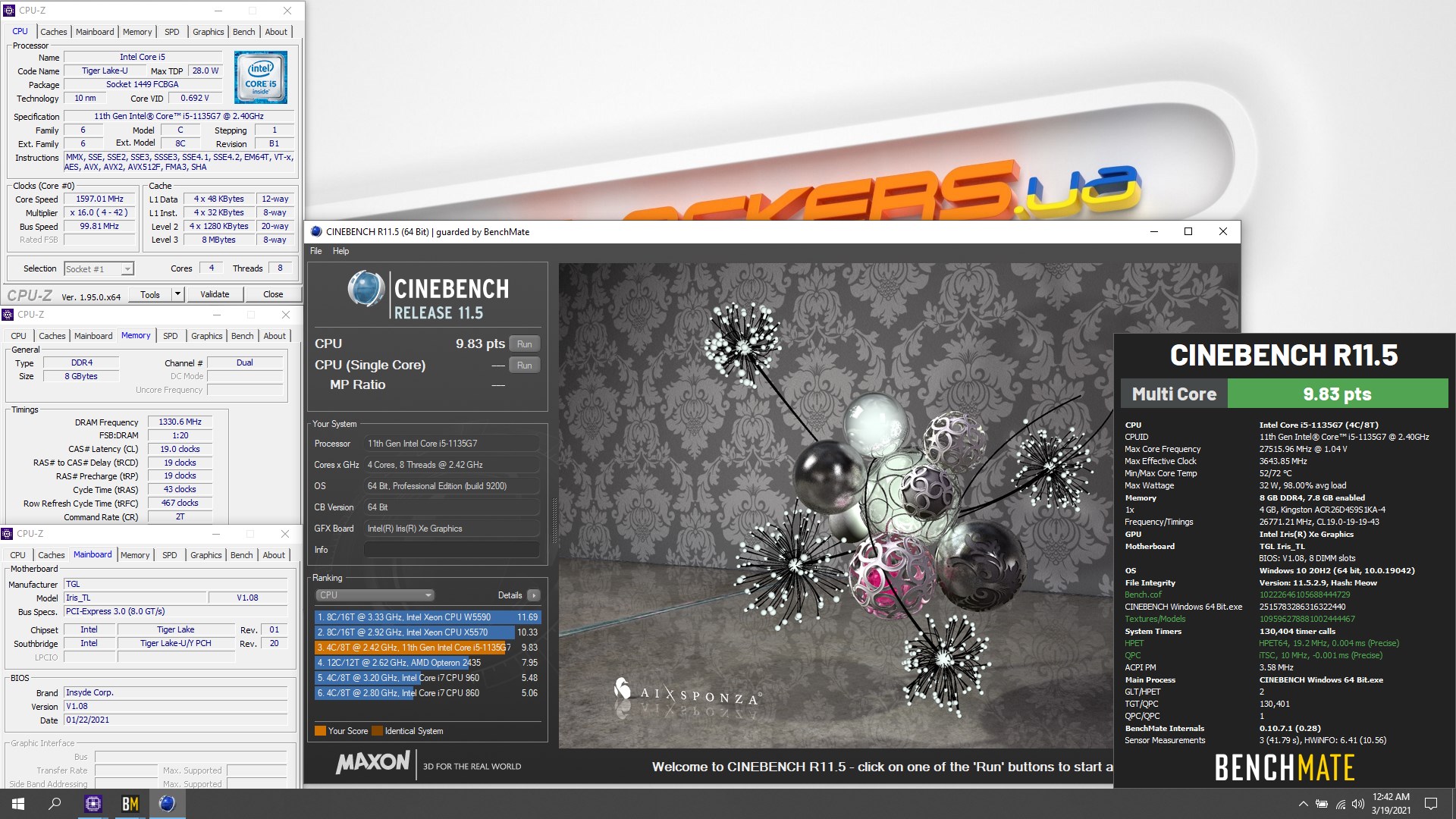Open the CPU ranking category dropdown
This screenshot has height=819, width=1456.
[375, 595]
